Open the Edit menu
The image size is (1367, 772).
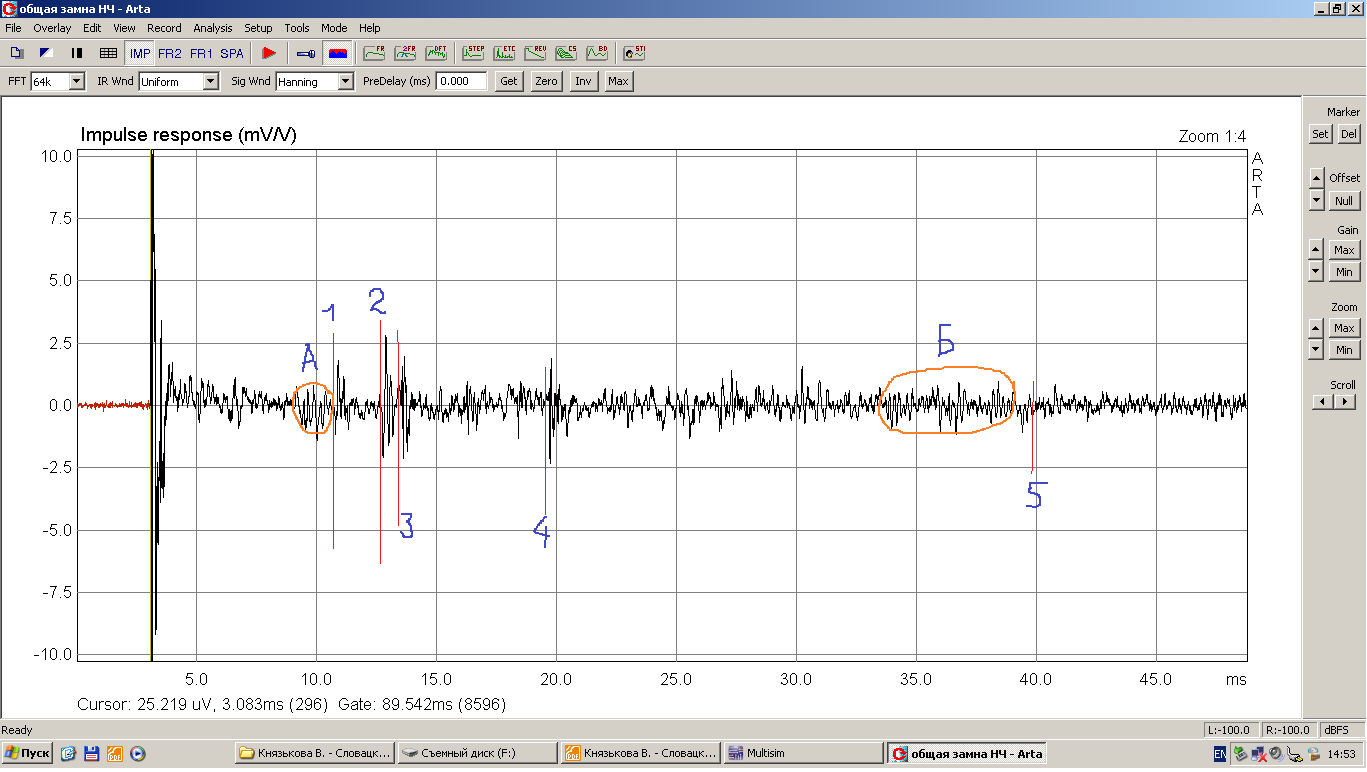(92, 28)
